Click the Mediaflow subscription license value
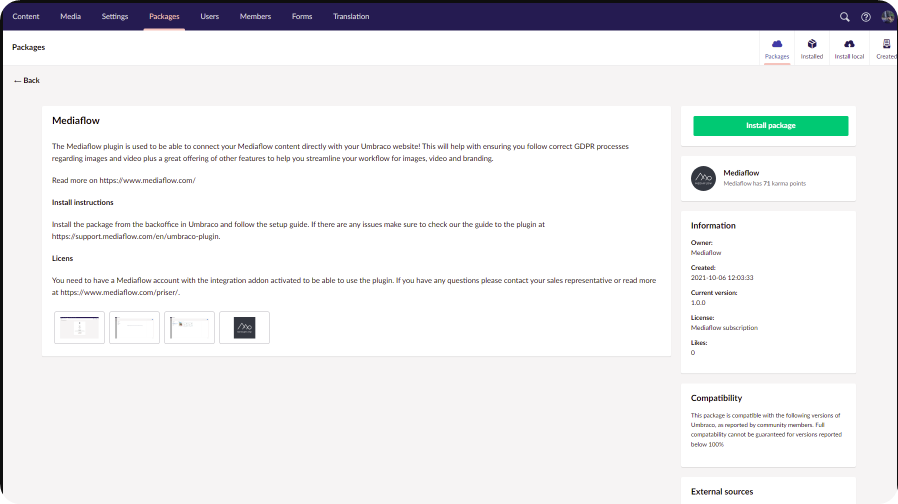Image resolution: width=898 pixels, height=504 pixels. click(724, 328)
